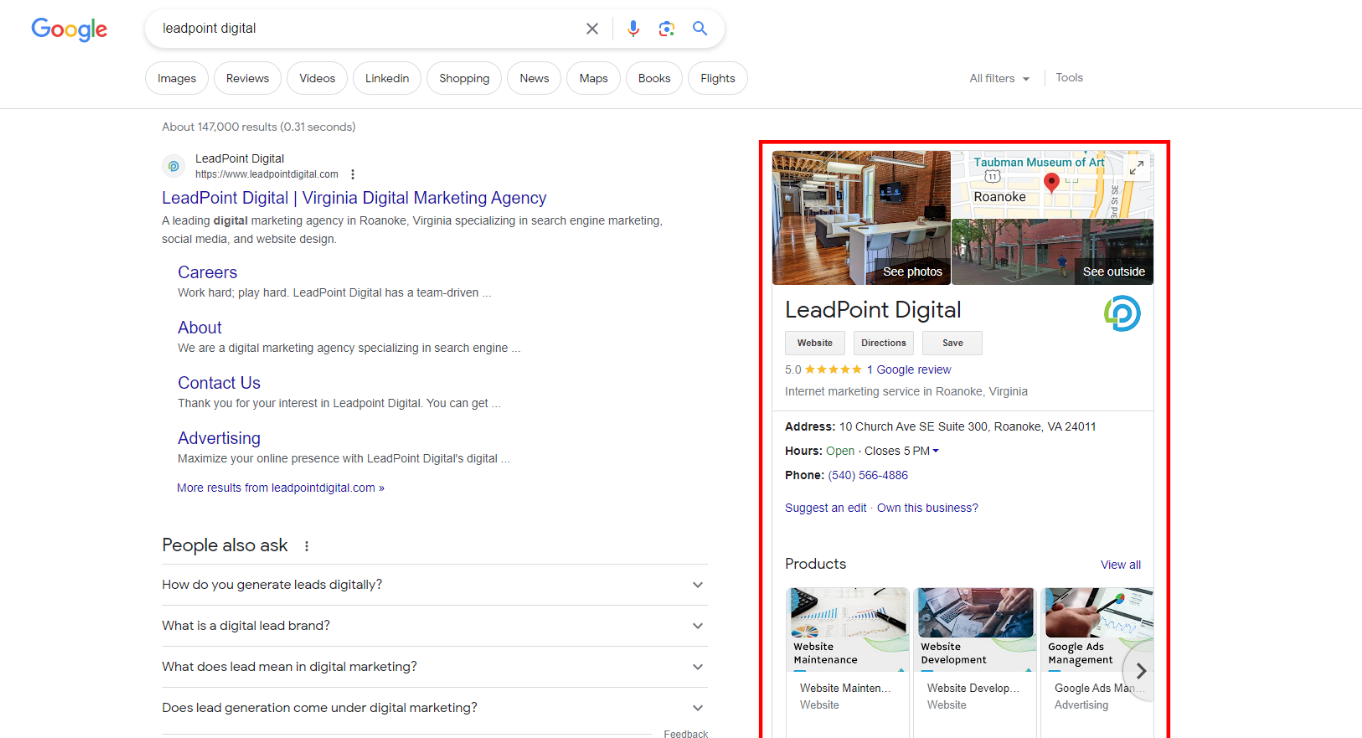Select the Books filter chip

click(x=654, y=78)
